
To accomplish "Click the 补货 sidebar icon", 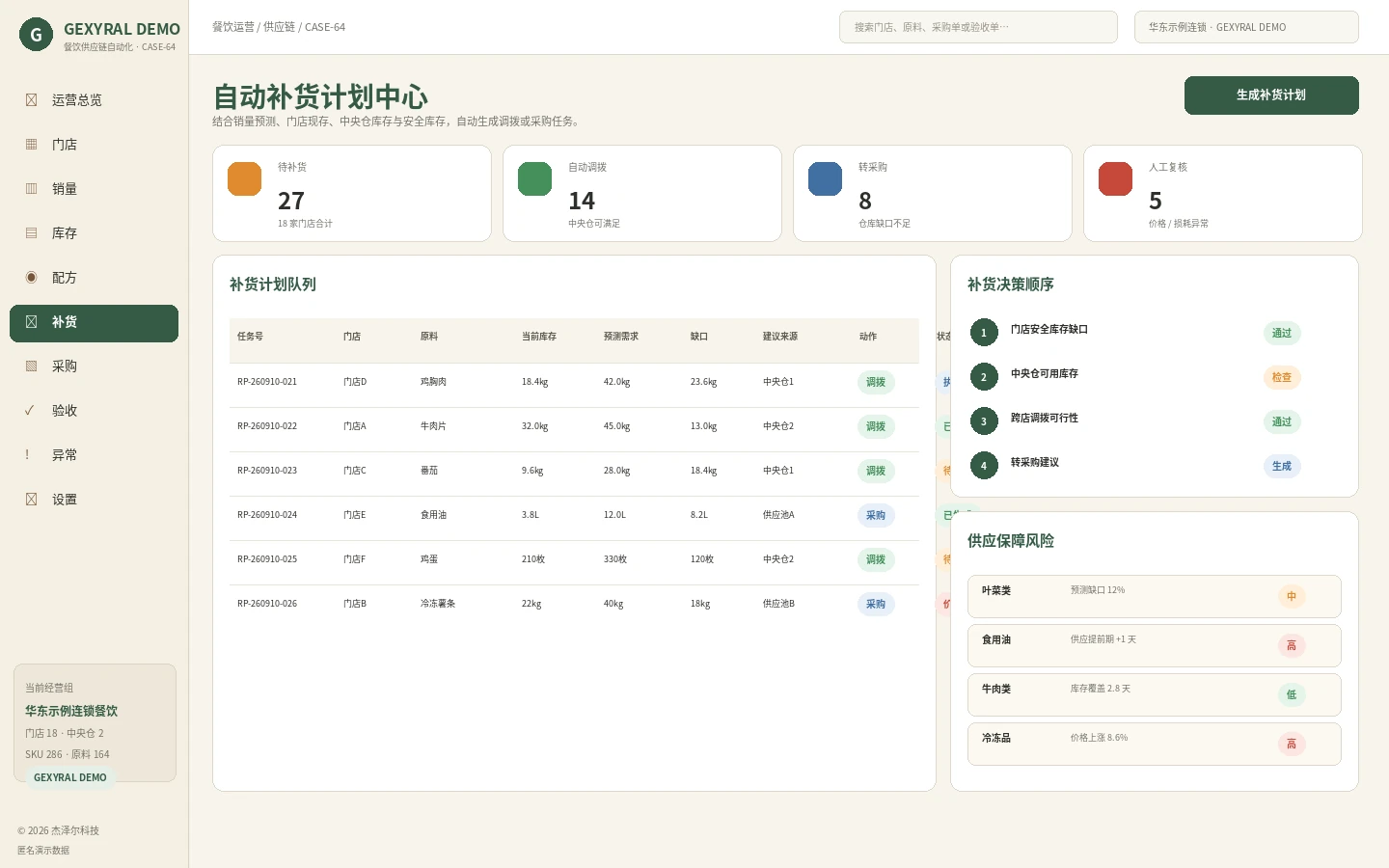I will click(31, 322).
